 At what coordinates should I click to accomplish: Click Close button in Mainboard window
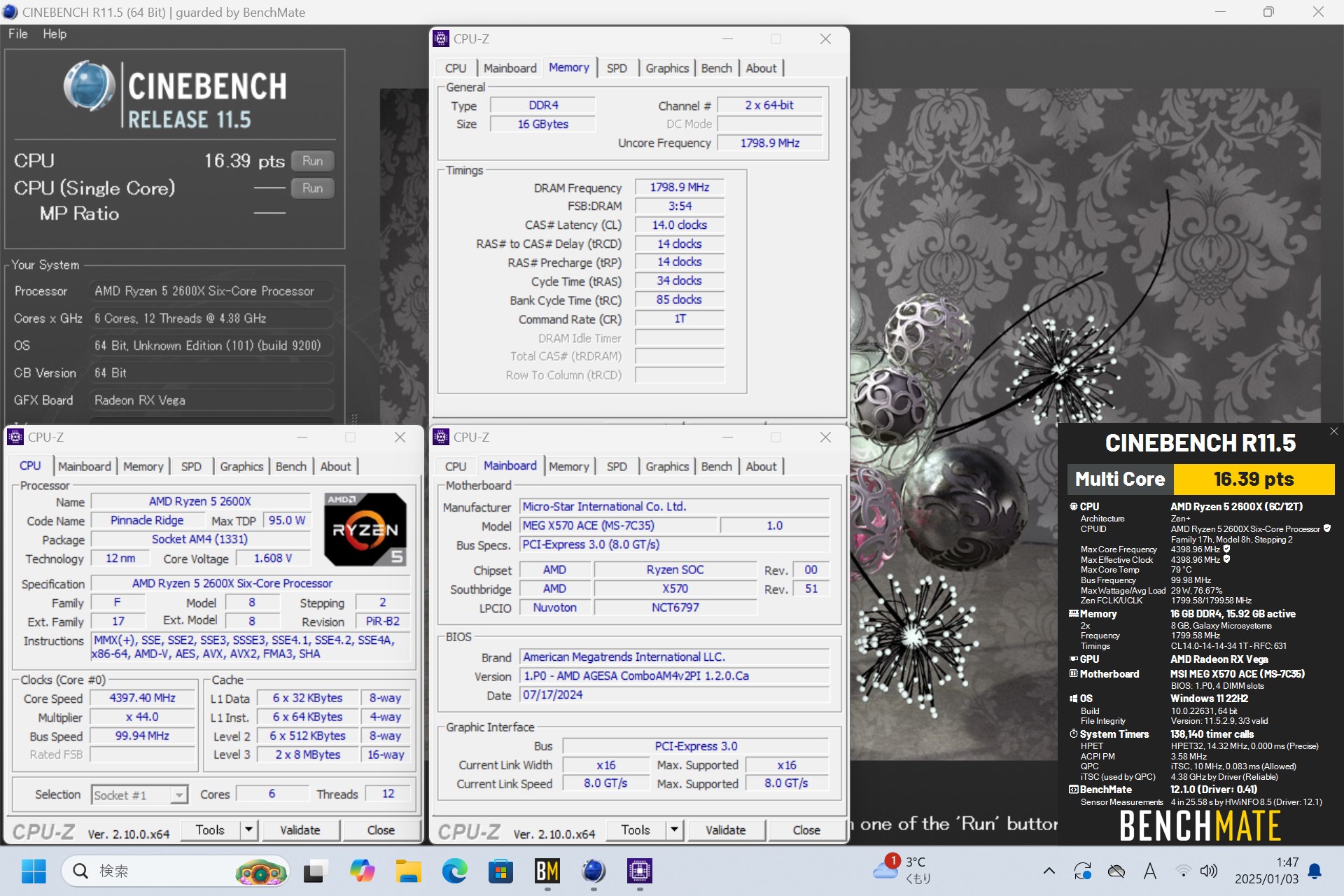pyautogui.click(x=806, y=830)
